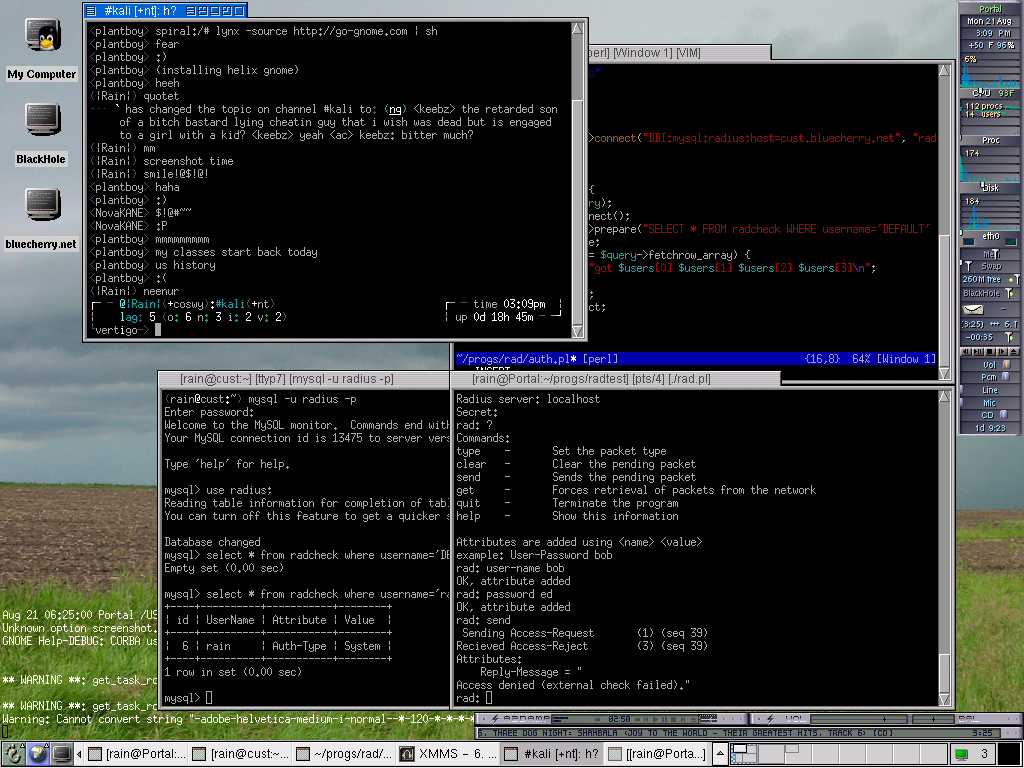Adjust the Mic slider in GKrellM
1024x768 pixels.
(989, 403)
